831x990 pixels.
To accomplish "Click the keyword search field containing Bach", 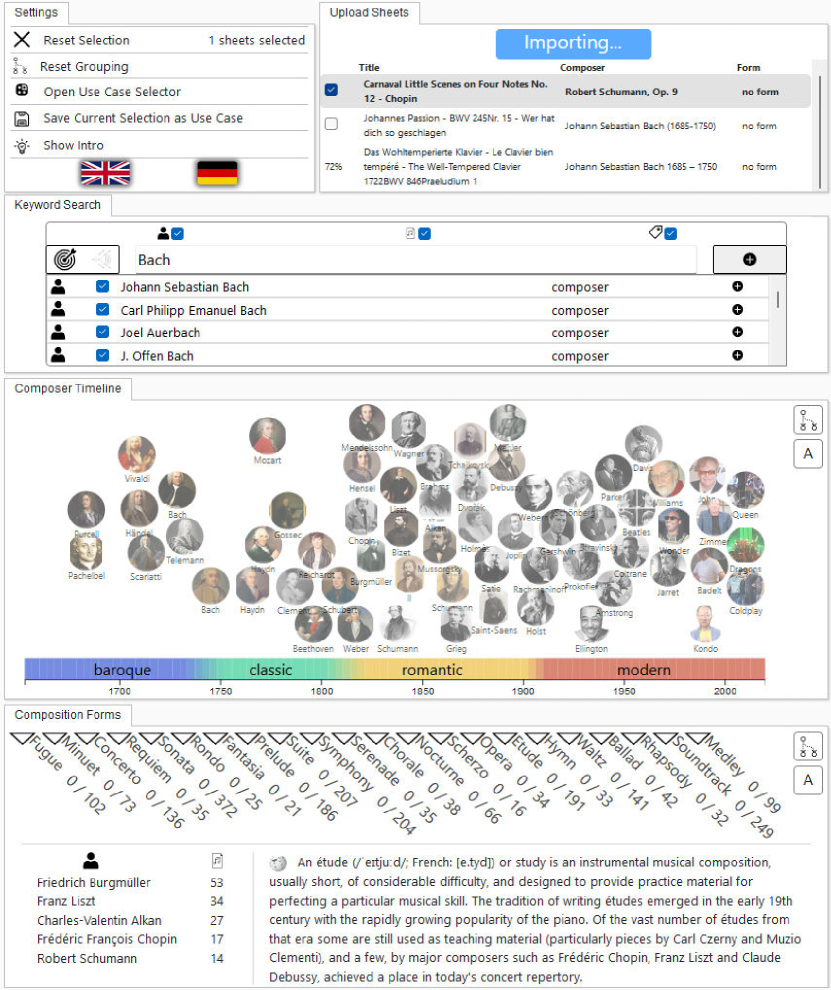I will [416, 259].
